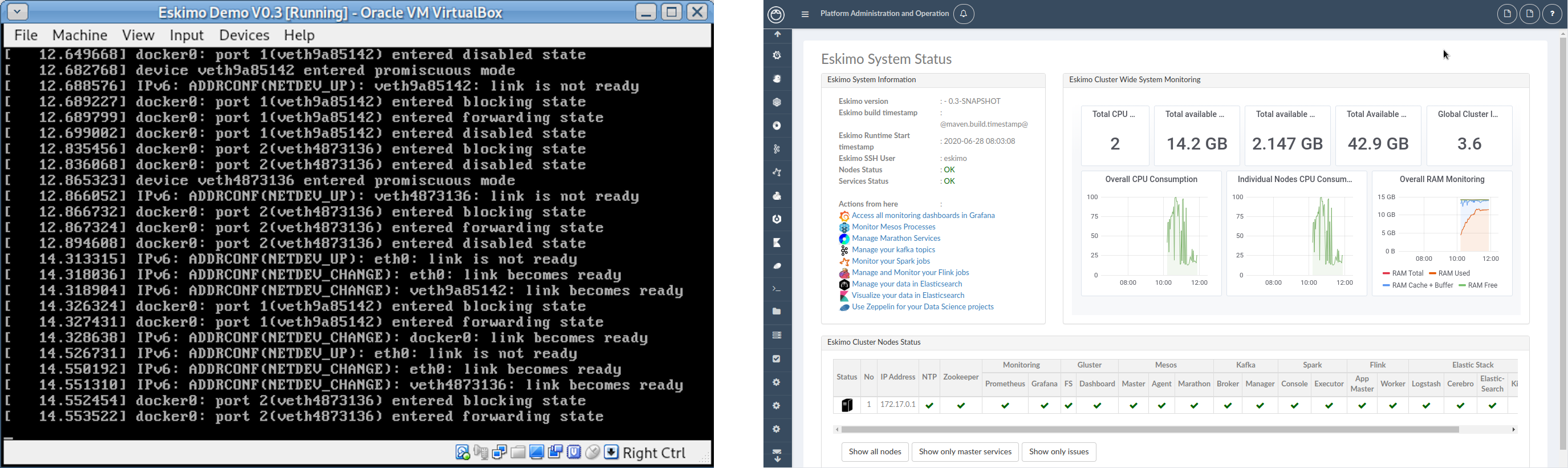Click the node server icon in Status column
The height and width of the screenshot is (468, 1568).
pos(847,405)
